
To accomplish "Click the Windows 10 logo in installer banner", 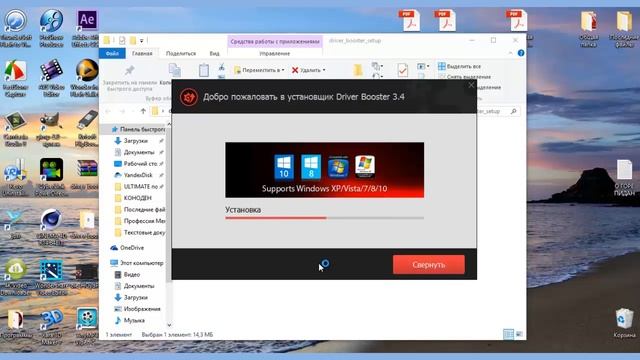I will click(x=284, y=167).
